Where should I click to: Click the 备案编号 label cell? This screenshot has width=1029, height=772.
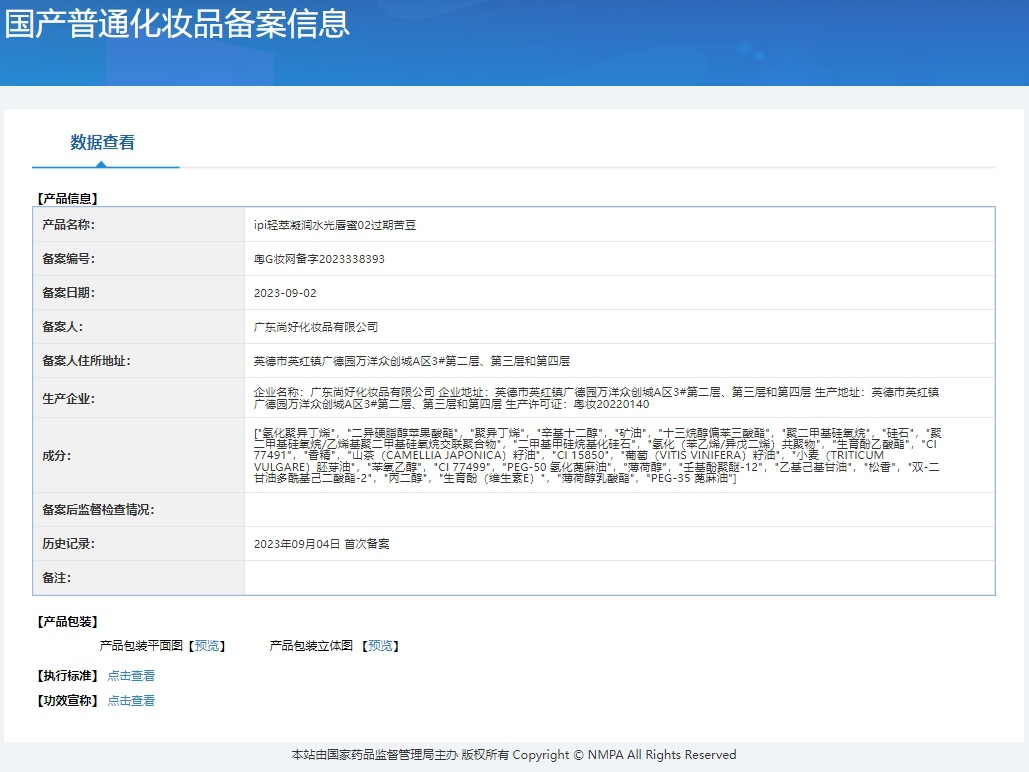click(x=138, y=259)
